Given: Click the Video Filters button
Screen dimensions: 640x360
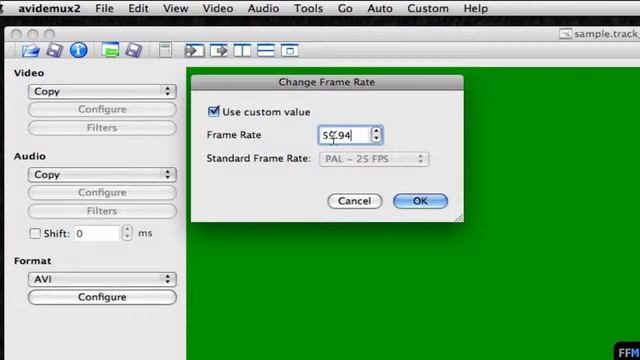Looking at the screenshot, I should coord(102,128).
